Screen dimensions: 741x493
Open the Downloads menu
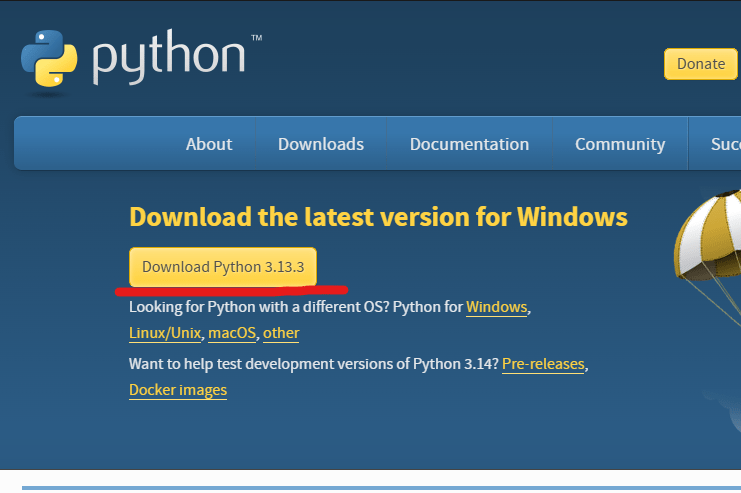[x=321, y=144]
